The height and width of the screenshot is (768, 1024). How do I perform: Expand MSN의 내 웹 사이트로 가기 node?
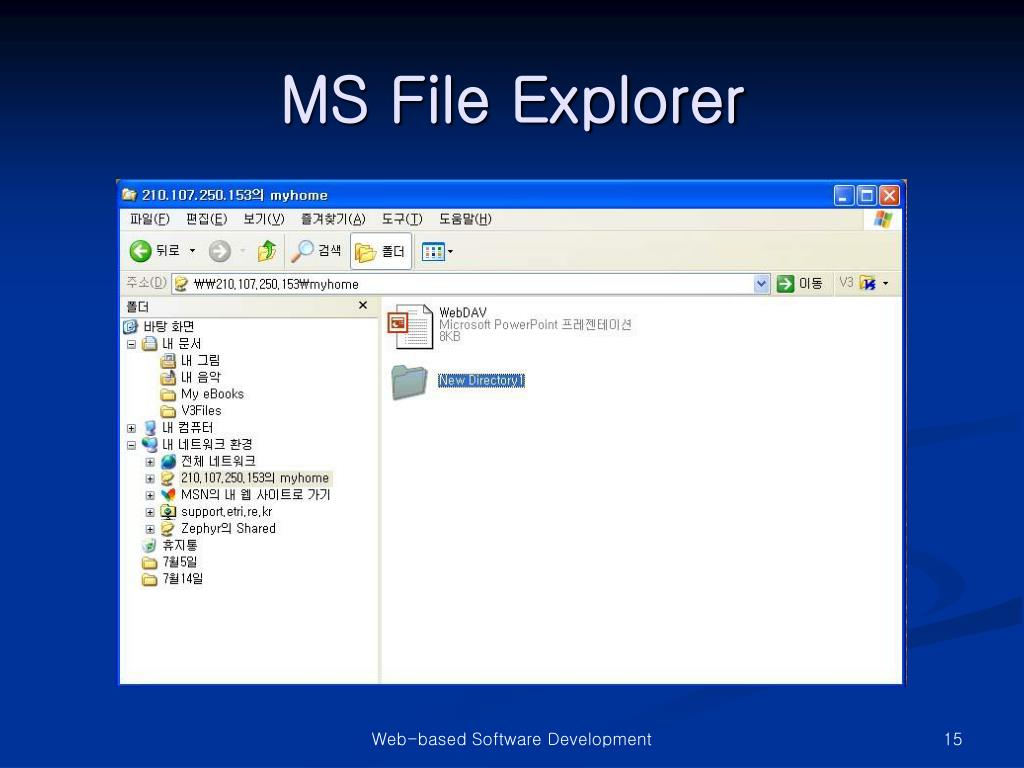click(150, 496)
